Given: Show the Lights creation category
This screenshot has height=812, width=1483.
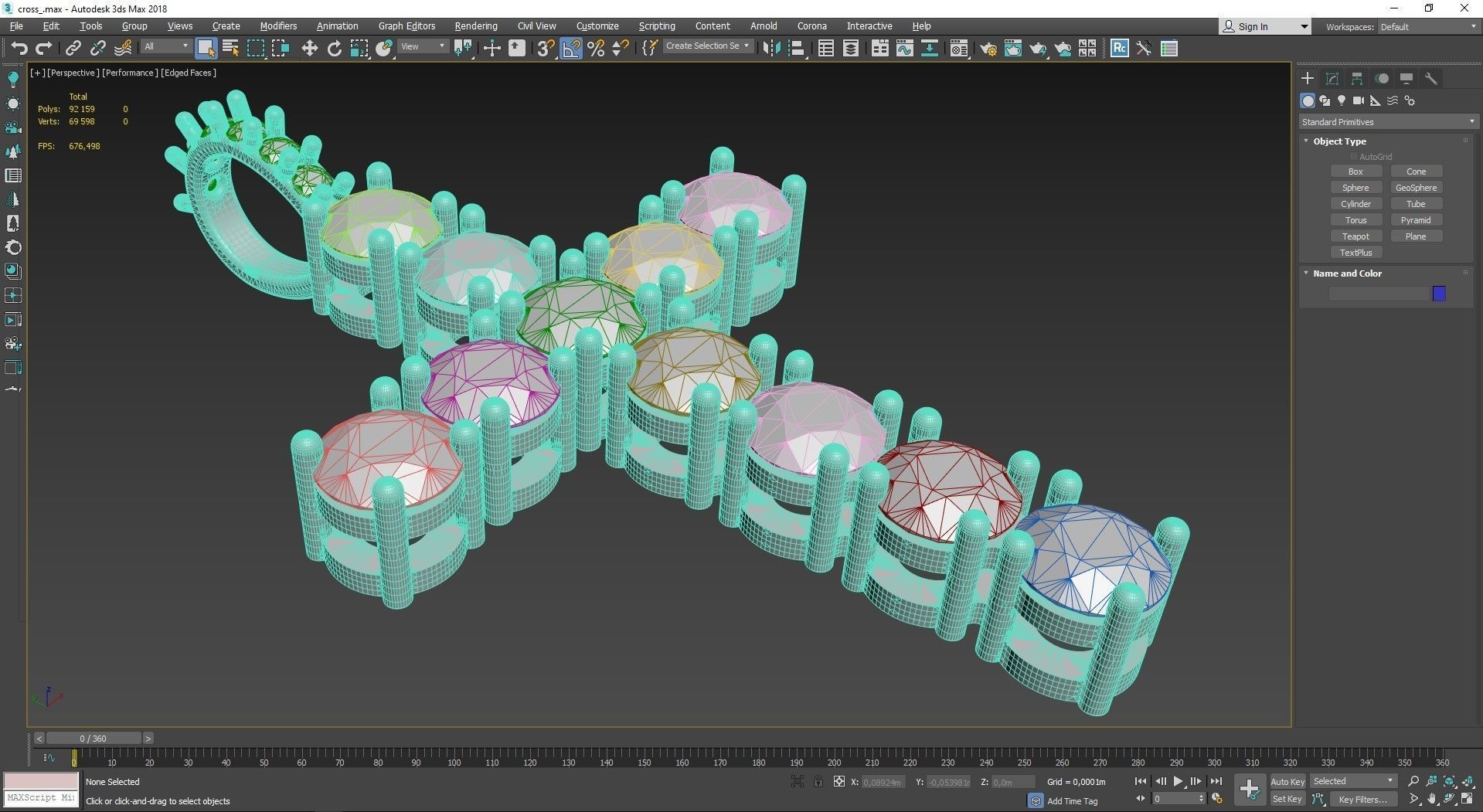Looking at the screenshot, I should pyautogui.click(x=1342, y=100).
